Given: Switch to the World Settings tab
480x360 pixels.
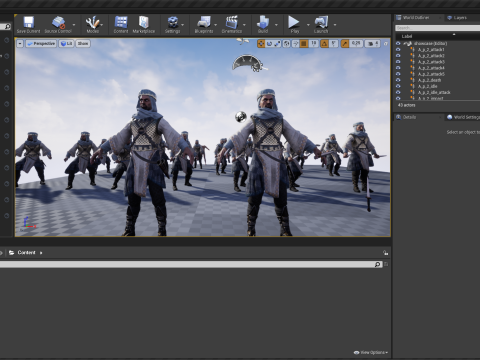Looking at the screenshot, I should coord(463,117).
